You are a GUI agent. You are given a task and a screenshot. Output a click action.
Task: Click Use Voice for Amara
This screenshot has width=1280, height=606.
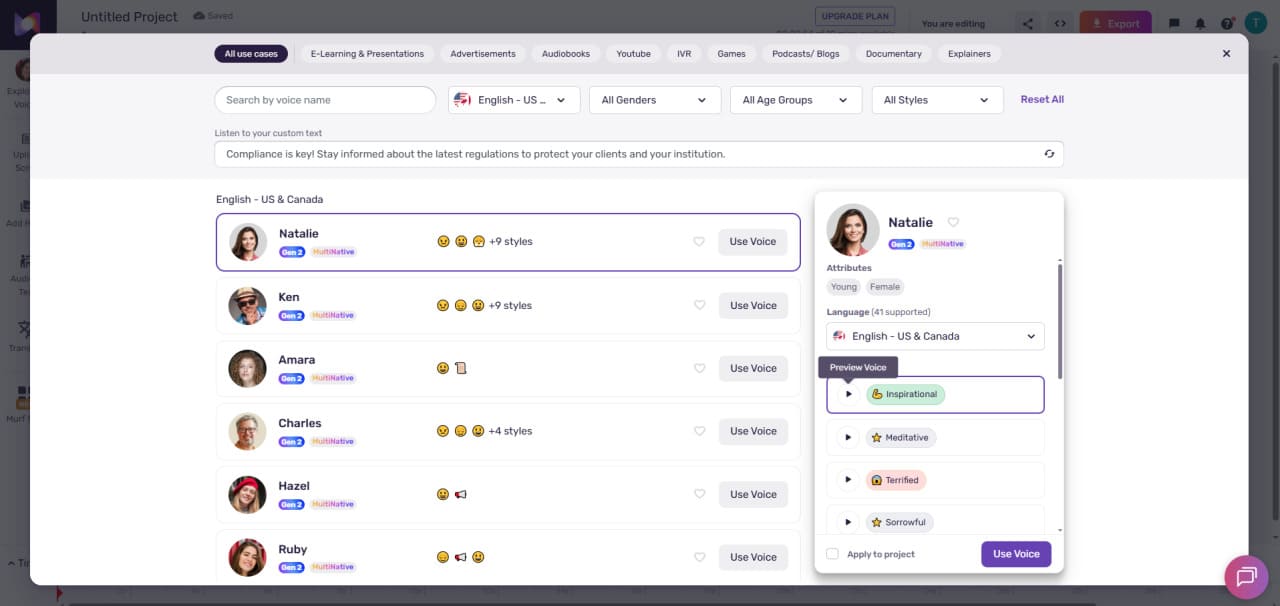coord(753,368)
